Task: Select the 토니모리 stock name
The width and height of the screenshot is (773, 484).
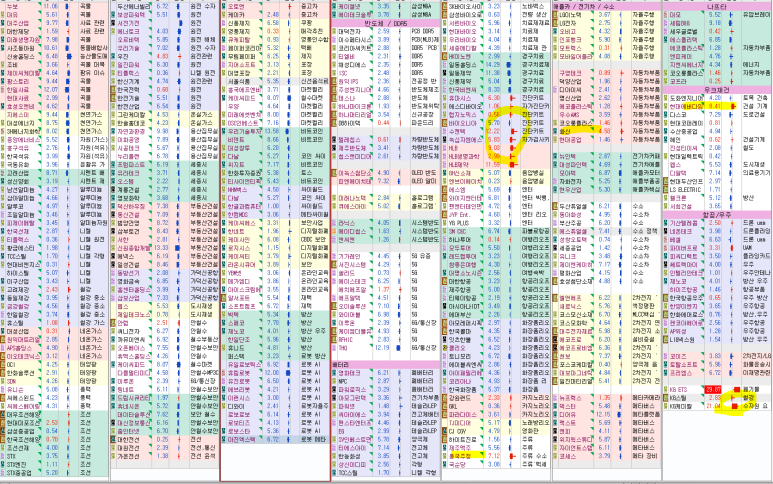Action: (x=460, y=356)
